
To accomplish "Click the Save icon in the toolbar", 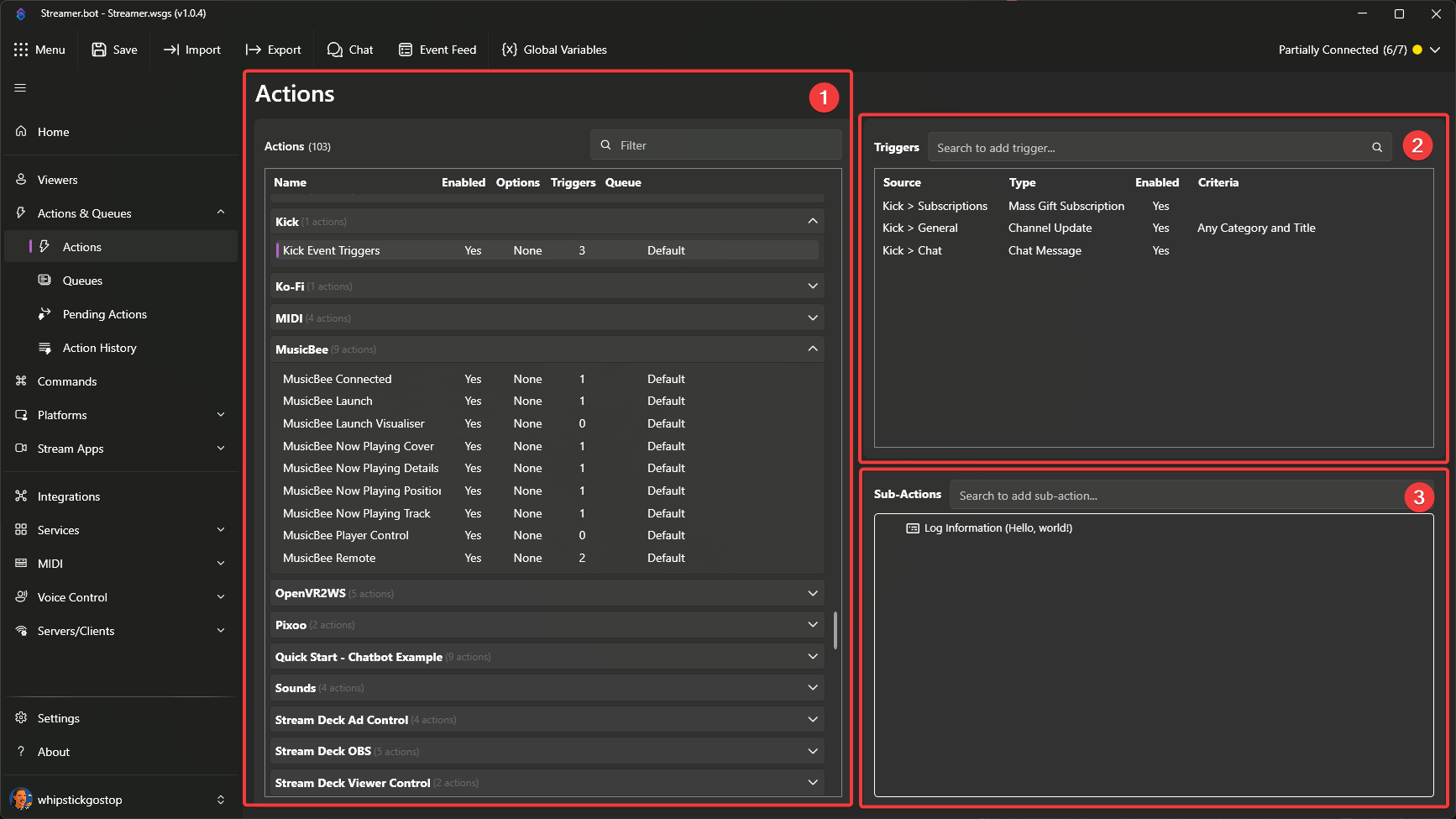I will coord(99,50).
